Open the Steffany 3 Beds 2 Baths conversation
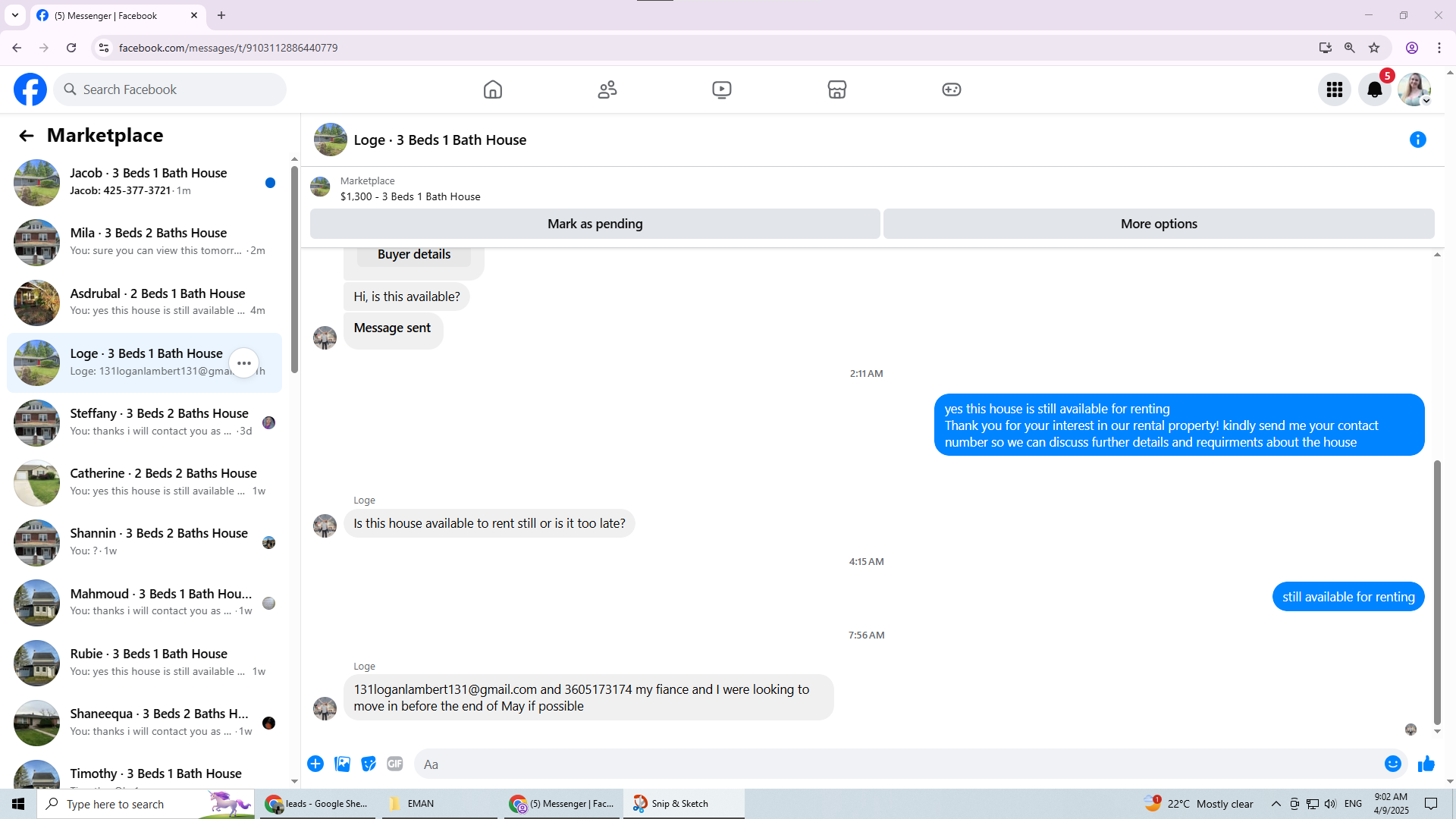 pos(144,423)
